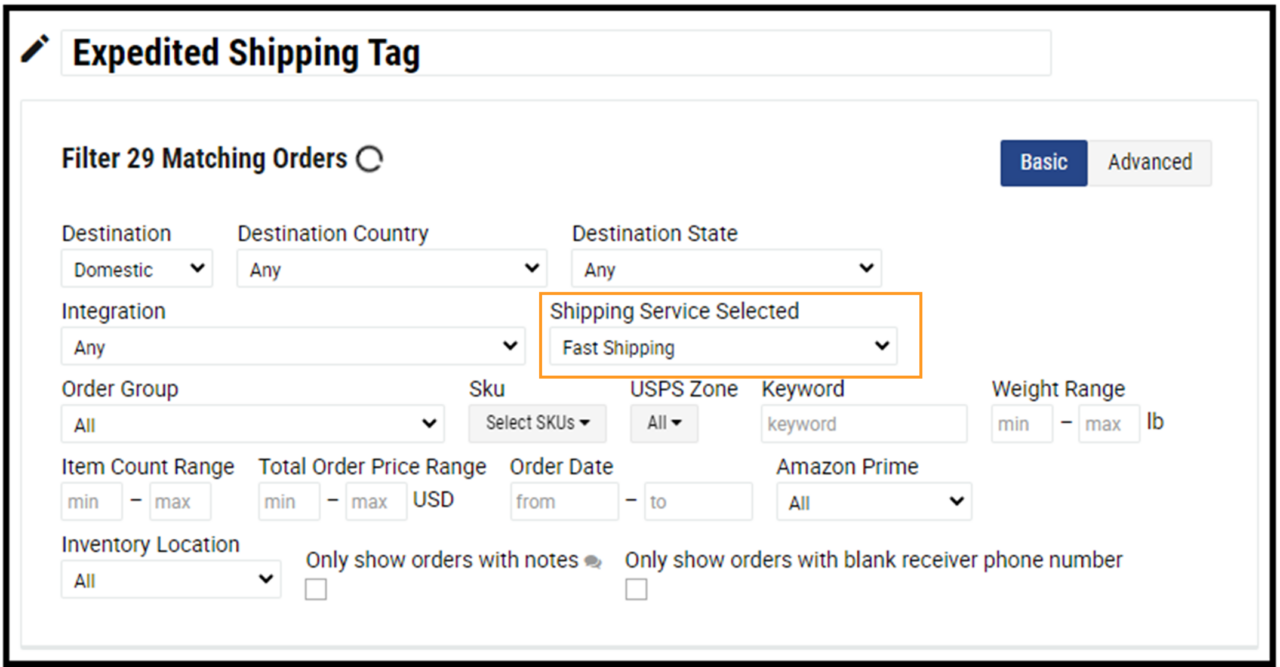This screenshot has width=1280, height=667.
Task: Open the Select SKUs dropdown
Action: (x=537, y=423)
